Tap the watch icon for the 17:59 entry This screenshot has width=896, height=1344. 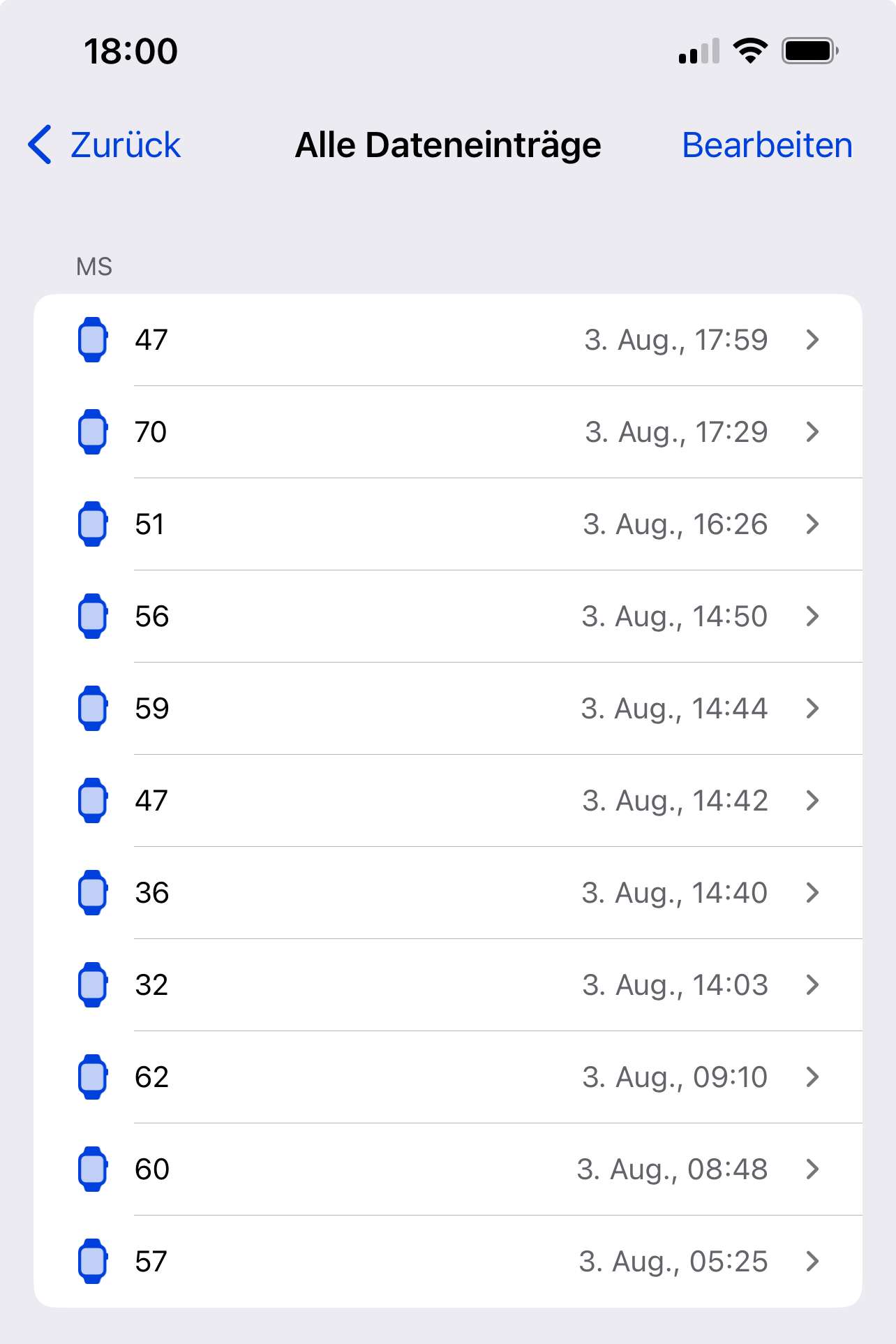(x=92, y=339)
